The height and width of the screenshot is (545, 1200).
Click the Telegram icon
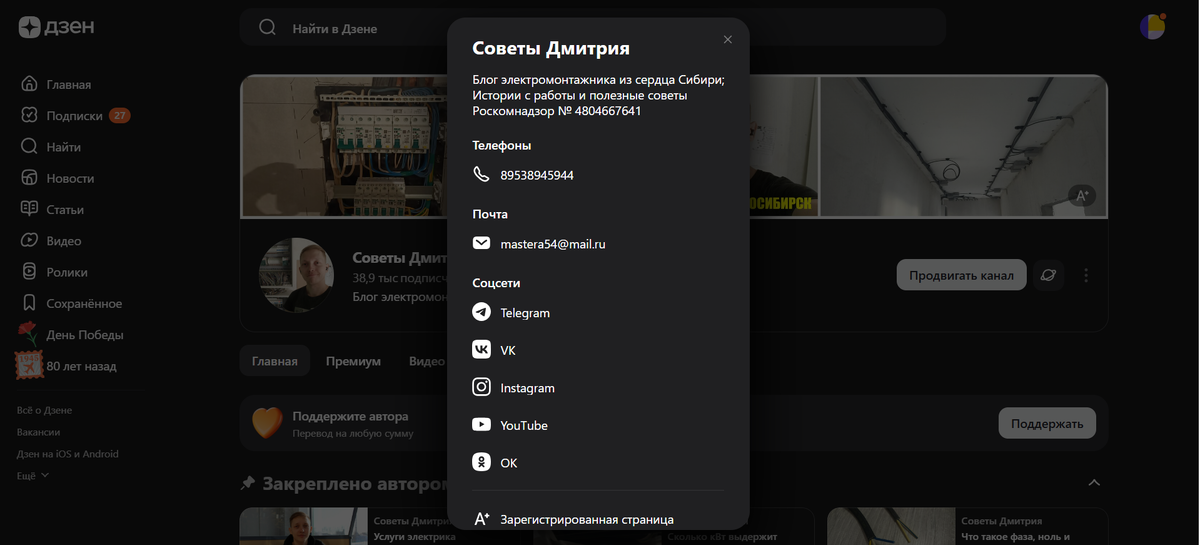click(481, 312)
